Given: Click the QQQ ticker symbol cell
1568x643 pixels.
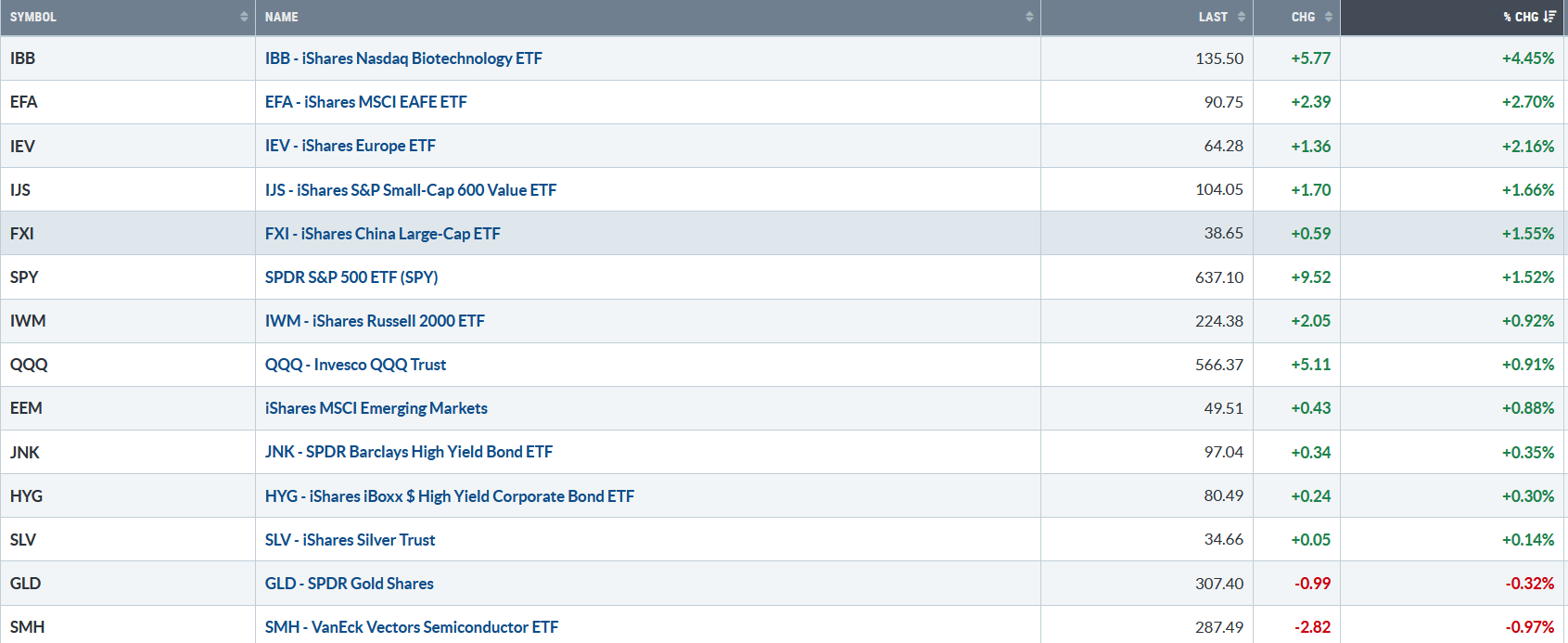Looking at the screenshot, I should [29, 365].
